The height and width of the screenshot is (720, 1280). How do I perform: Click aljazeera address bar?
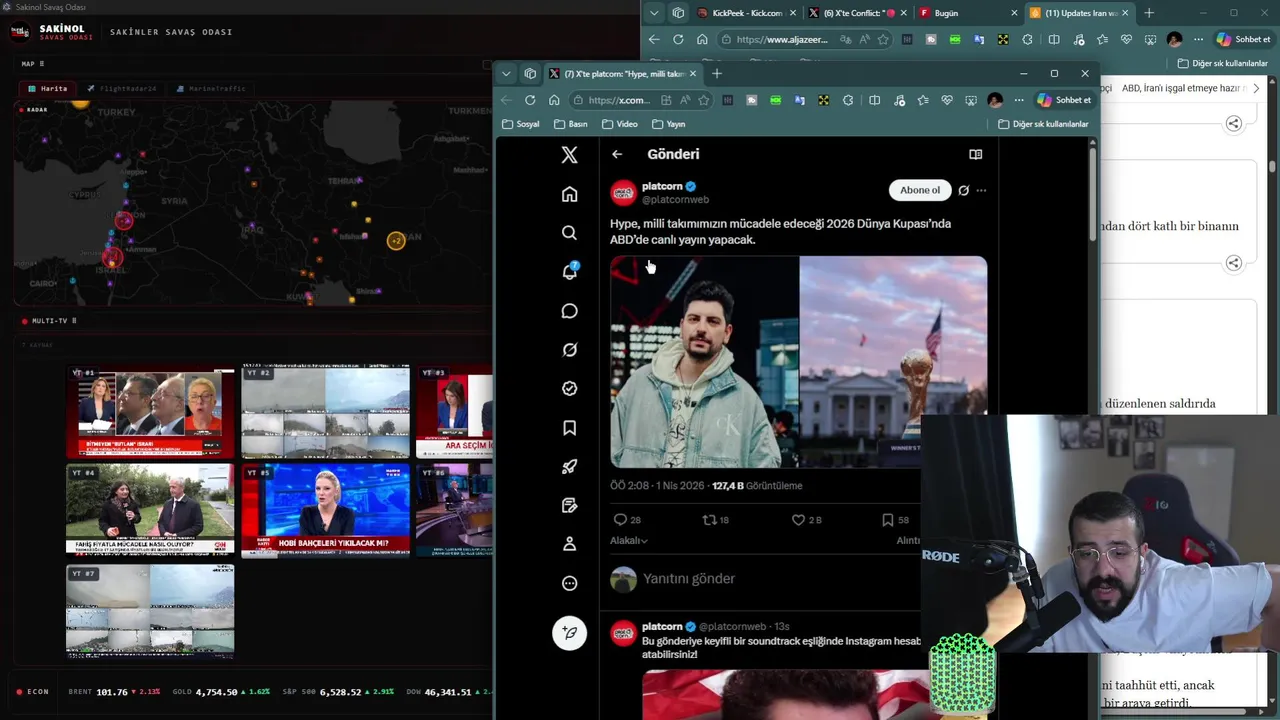click(x=782, y=39)
